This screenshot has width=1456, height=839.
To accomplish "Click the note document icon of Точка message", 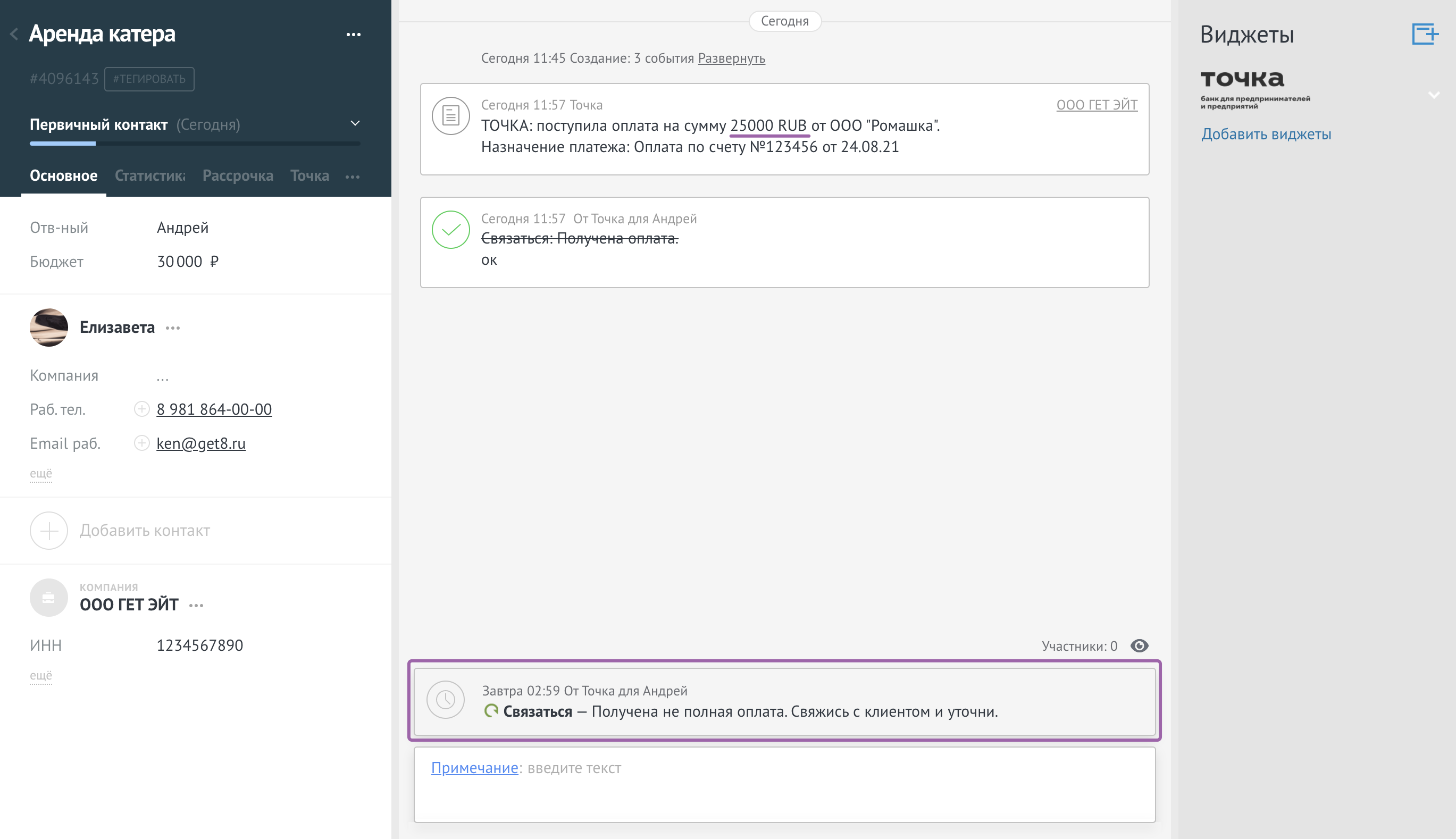I will [x=451, y=116].
